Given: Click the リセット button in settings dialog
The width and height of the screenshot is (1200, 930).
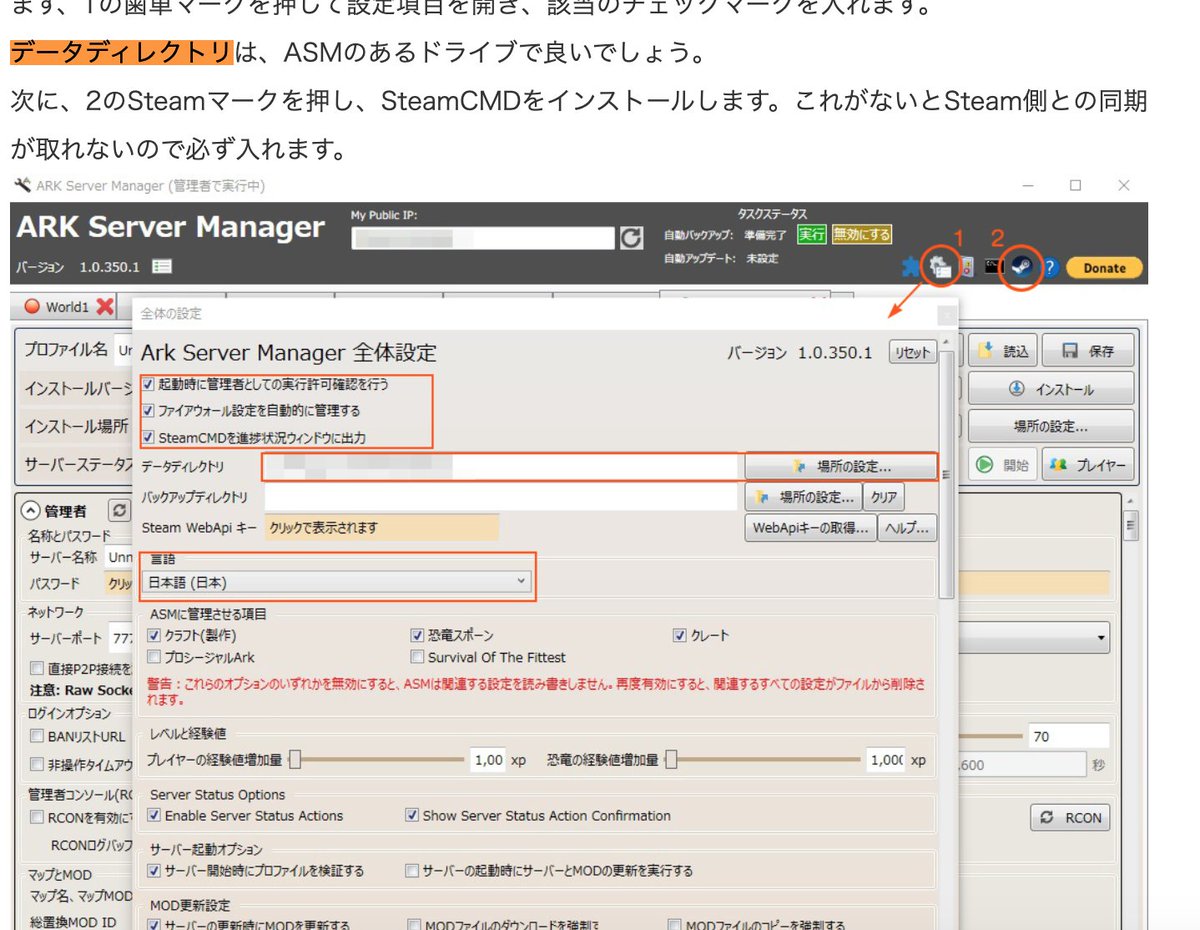Looking at the screenshot, I should pyautogui.click(x=912, y=352).
